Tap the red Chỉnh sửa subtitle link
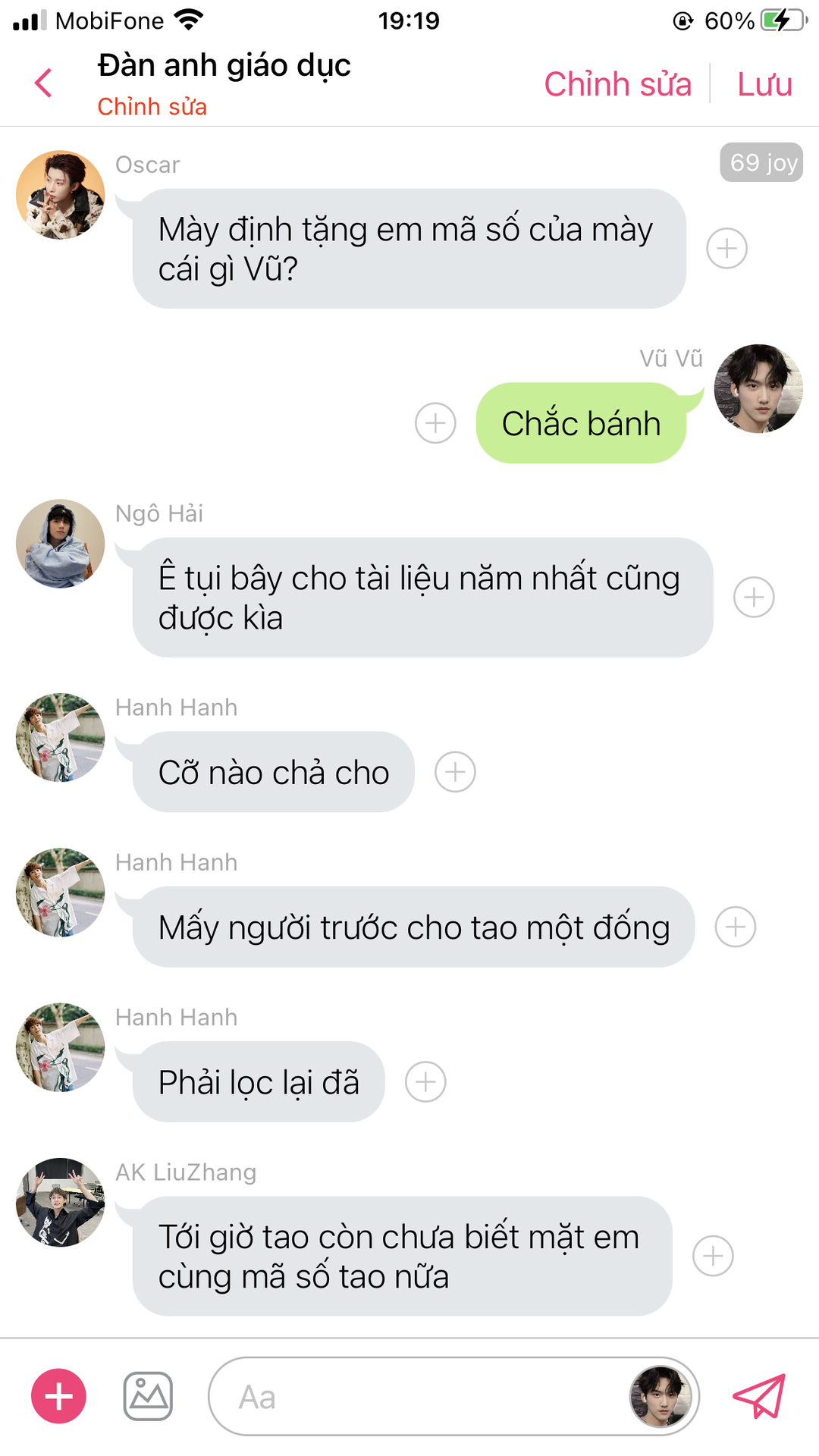This screenshot has width=819, height=1456. click(x=152, y=106)
